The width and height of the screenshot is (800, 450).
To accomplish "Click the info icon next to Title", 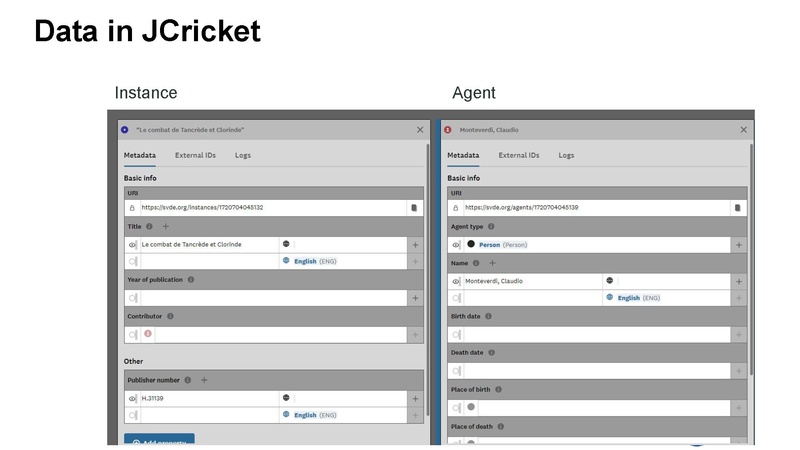I will pos(149,227).
